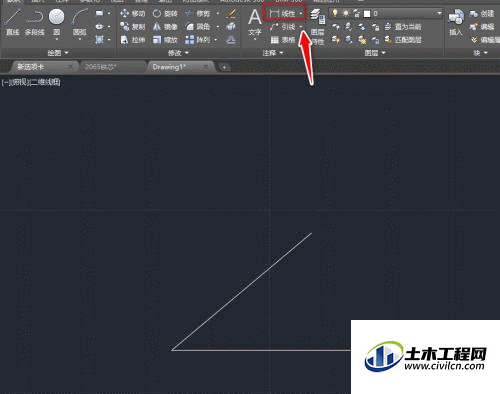Select the horizontal line in the drawing

pos(261,350)
